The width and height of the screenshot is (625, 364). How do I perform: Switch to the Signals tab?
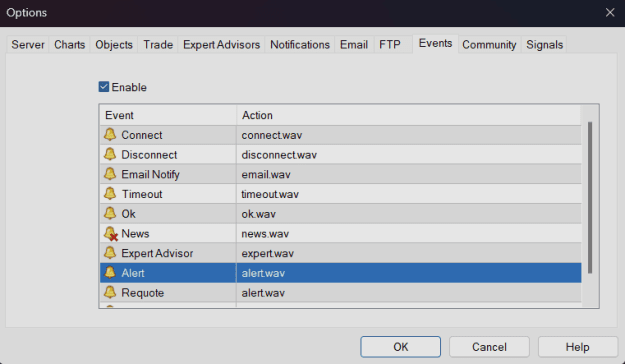coord(544,45)
